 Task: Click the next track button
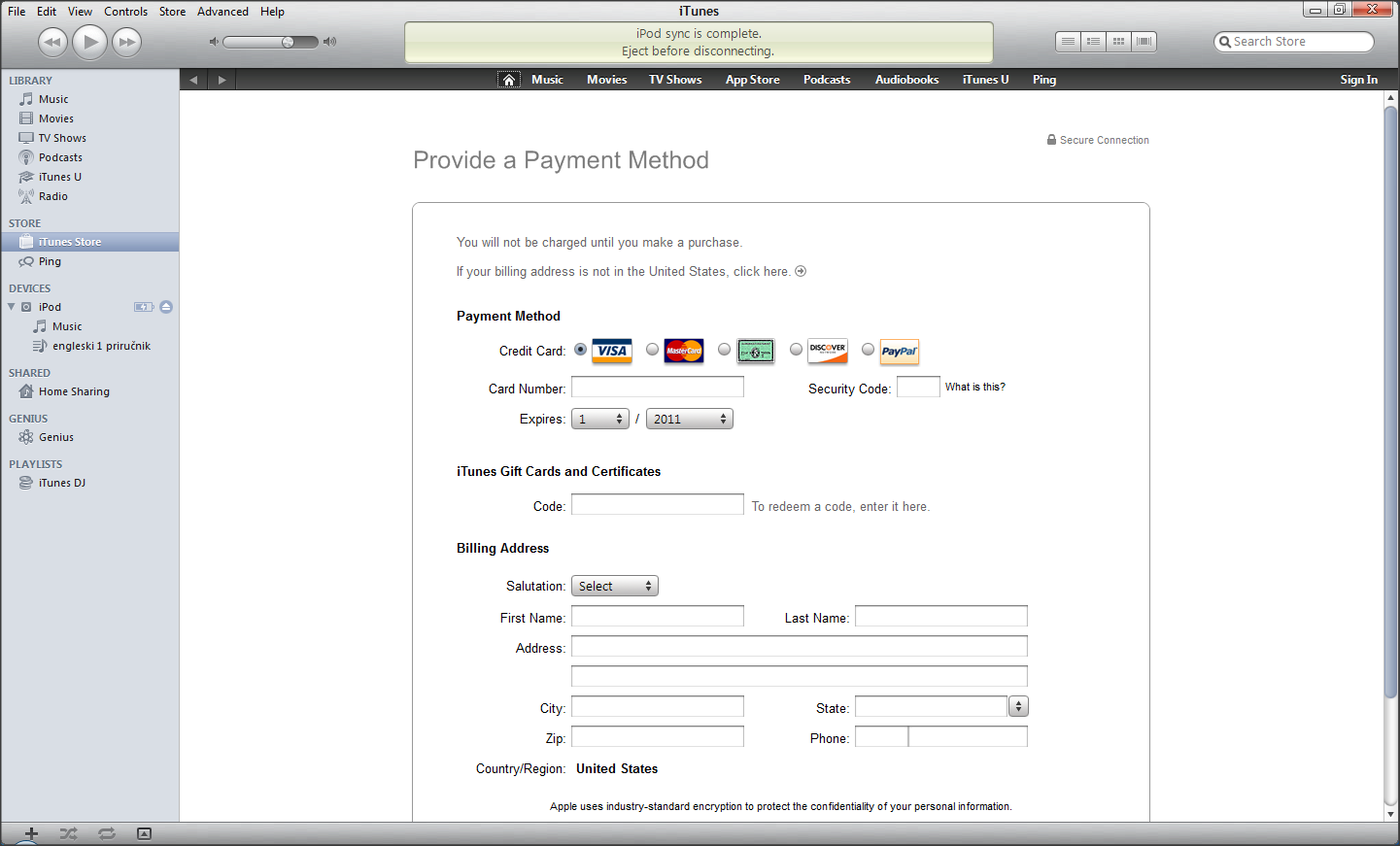127,42
